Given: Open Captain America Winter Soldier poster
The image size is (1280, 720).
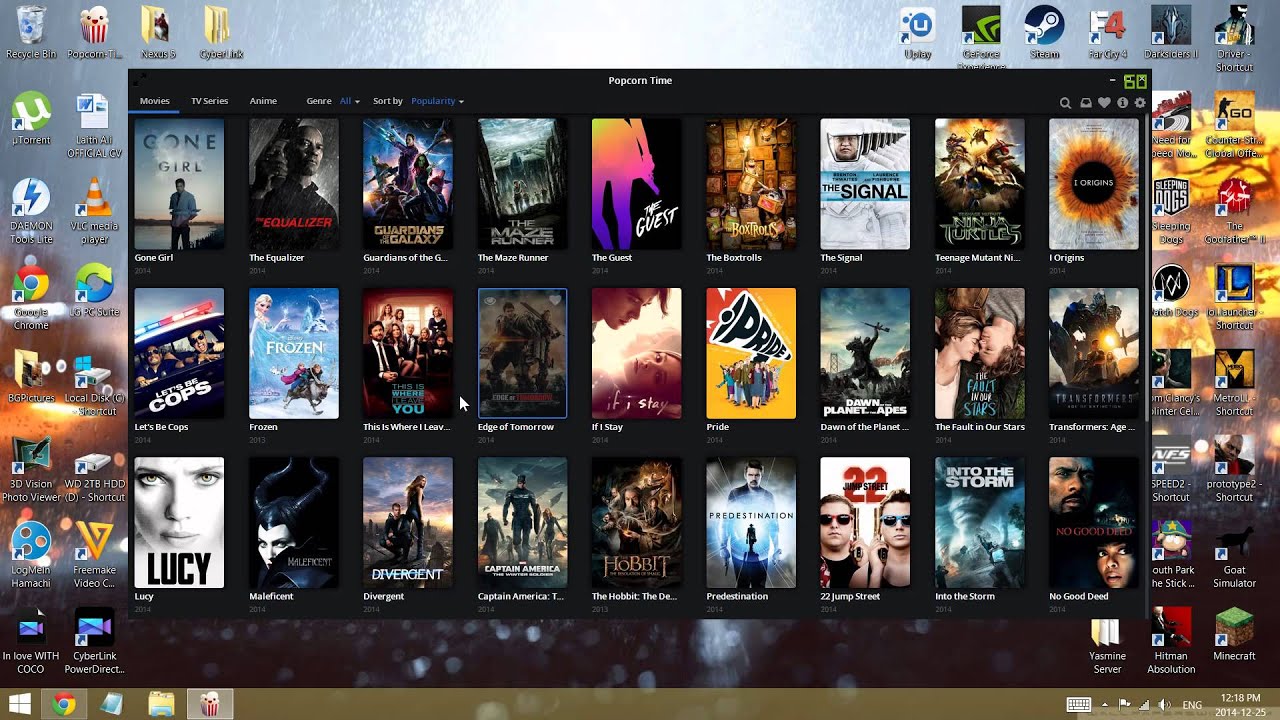Looking at the screenshot, I should (522, 523).
